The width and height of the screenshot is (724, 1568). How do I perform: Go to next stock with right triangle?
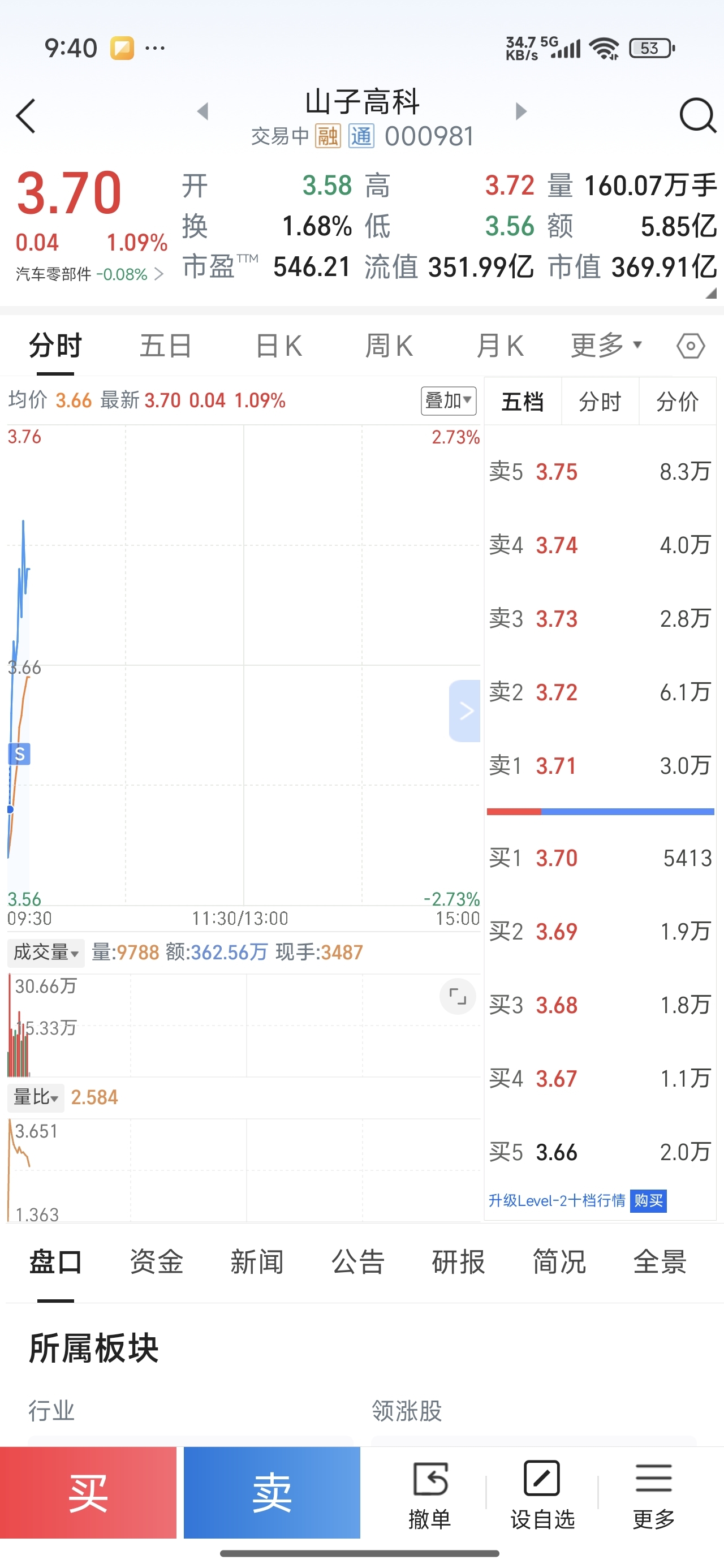[520, 111]
